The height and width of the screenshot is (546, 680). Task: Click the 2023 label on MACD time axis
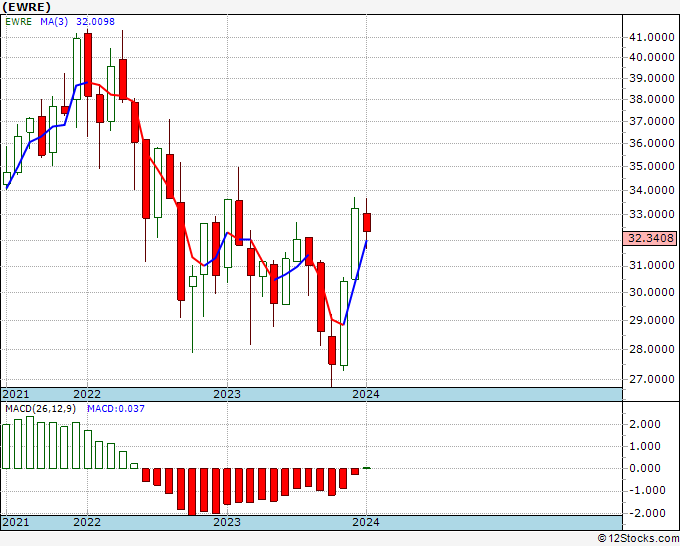tap(227, 522)
